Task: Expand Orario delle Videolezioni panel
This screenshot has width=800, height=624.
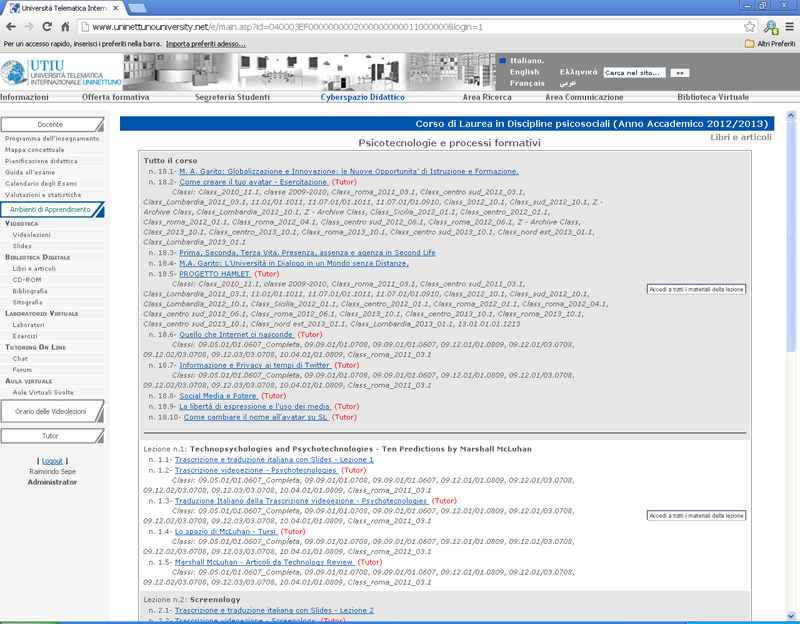Action: tap(50, 411)
